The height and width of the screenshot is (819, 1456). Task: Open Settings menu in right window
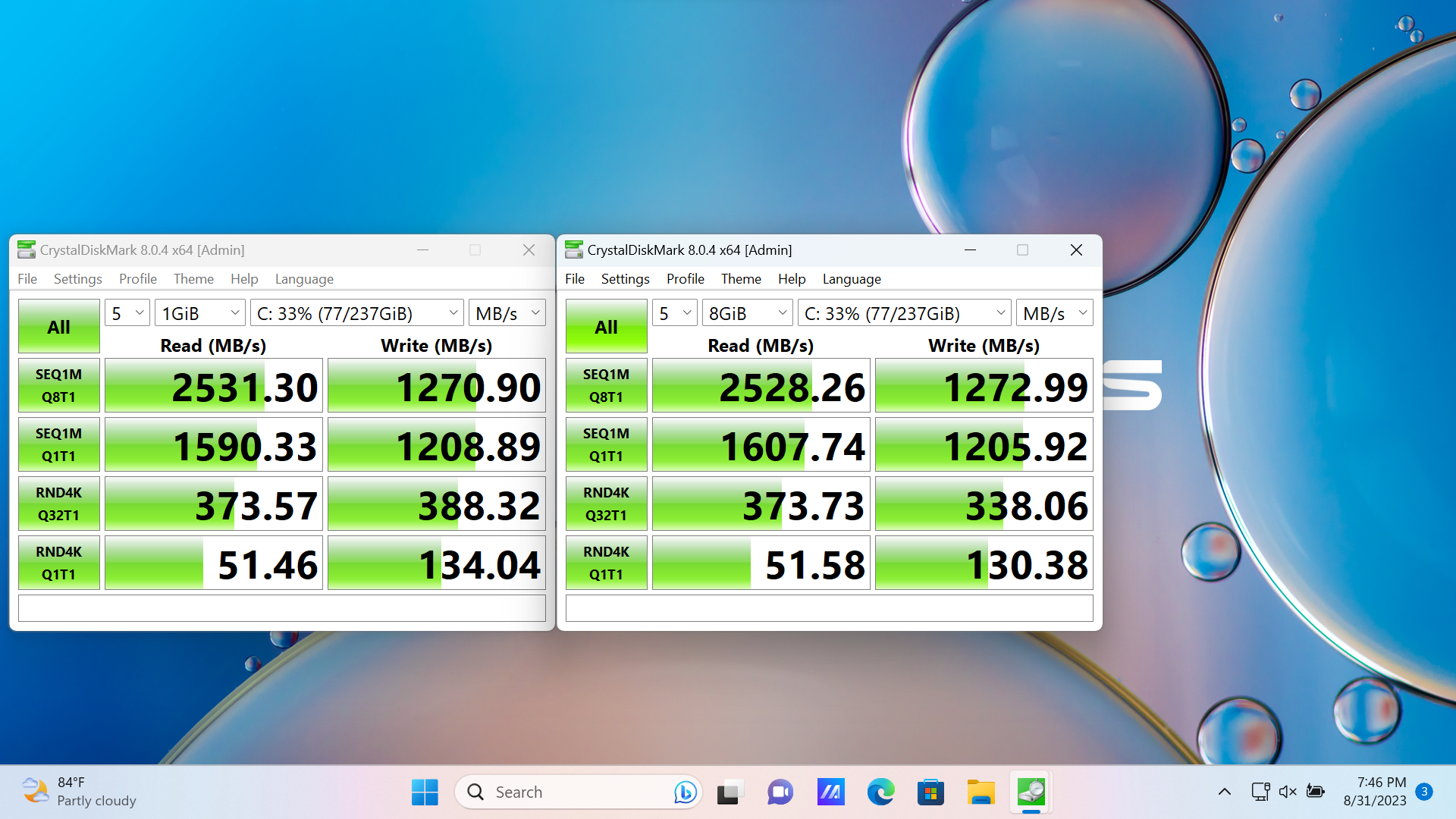pos(625,279)
